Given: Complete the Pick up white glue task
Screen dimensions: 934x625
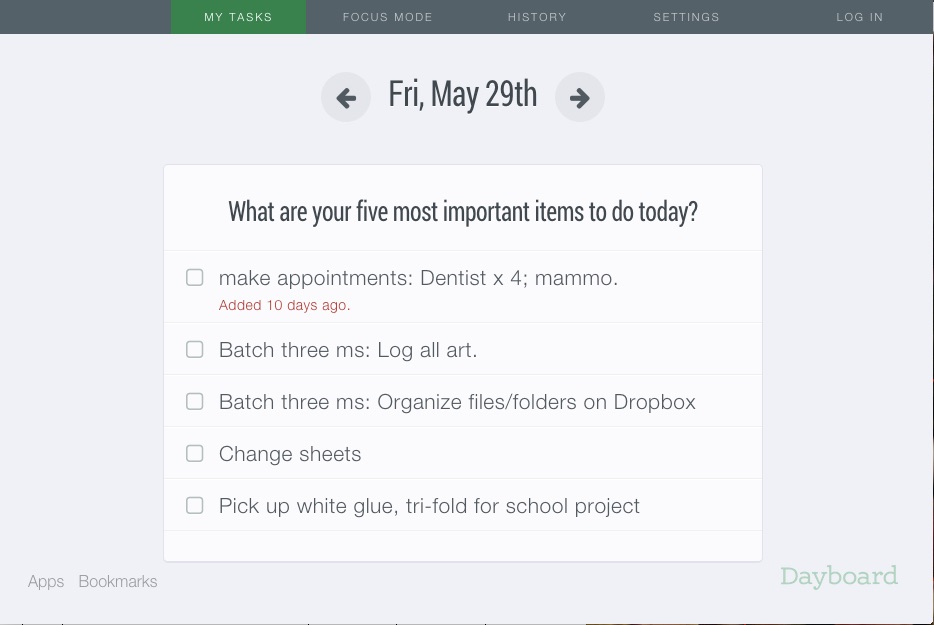Looking at the screenshot, I should pyautogui.click(x=195, y=505).
